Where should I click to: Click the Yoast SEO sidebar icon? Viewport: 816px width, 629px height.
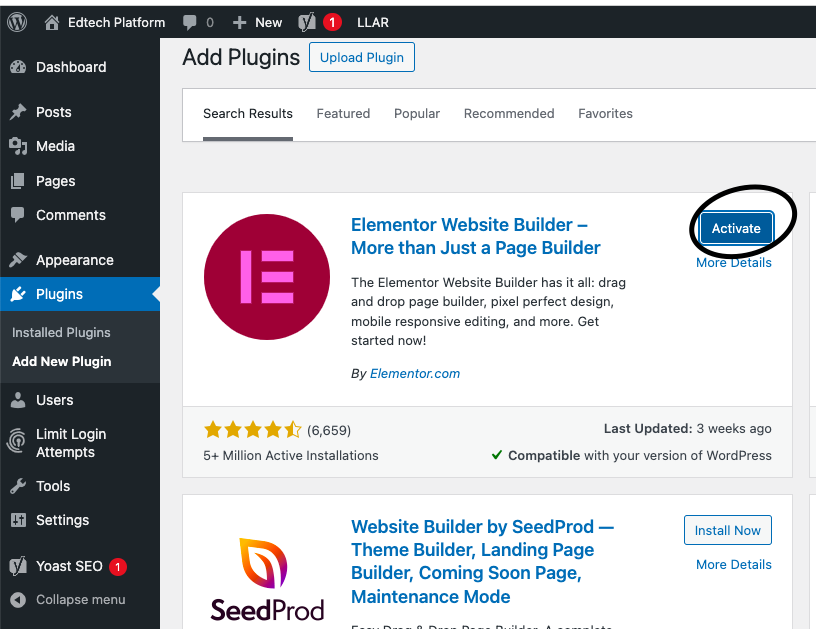tap(18, 566)
